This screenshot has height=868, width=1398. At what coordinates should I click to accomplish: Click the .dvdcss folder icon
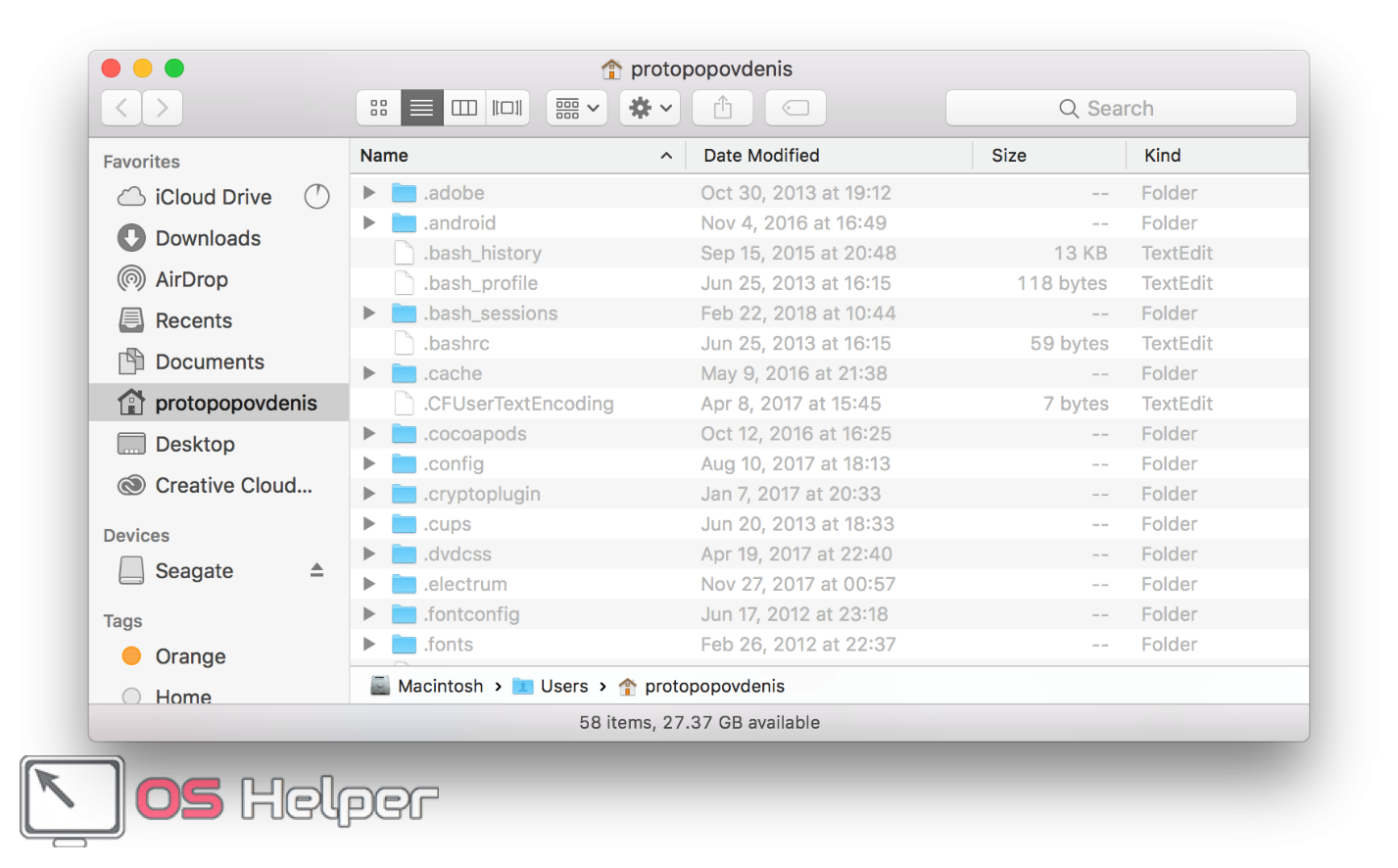point(404,555)
